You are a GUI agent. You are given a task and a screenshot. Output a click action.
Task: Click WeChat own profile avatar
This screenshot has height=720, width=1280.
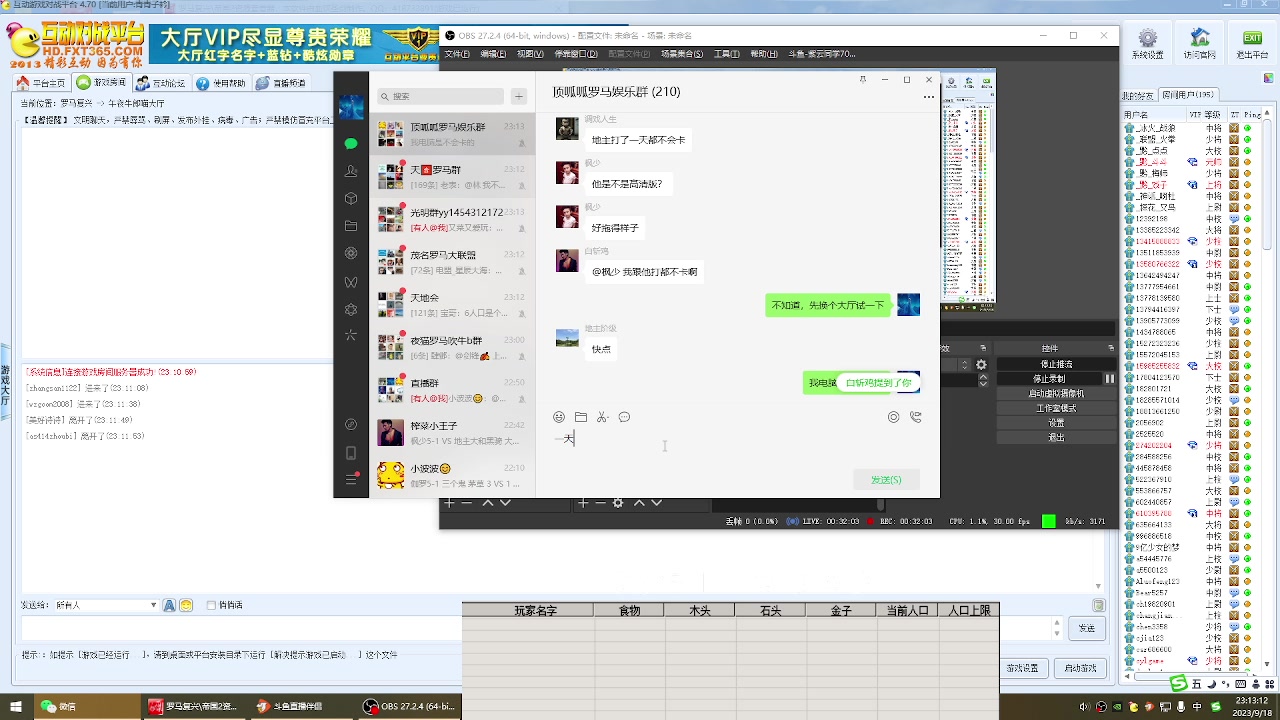coord(351,108)
